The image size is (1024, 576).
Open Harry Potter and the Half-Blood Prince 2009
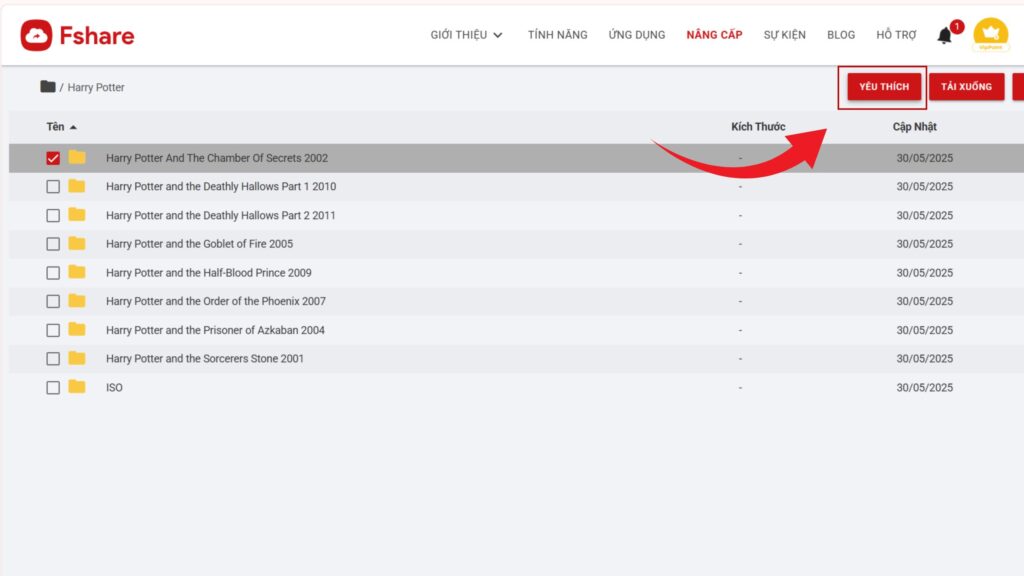(209, 273)
